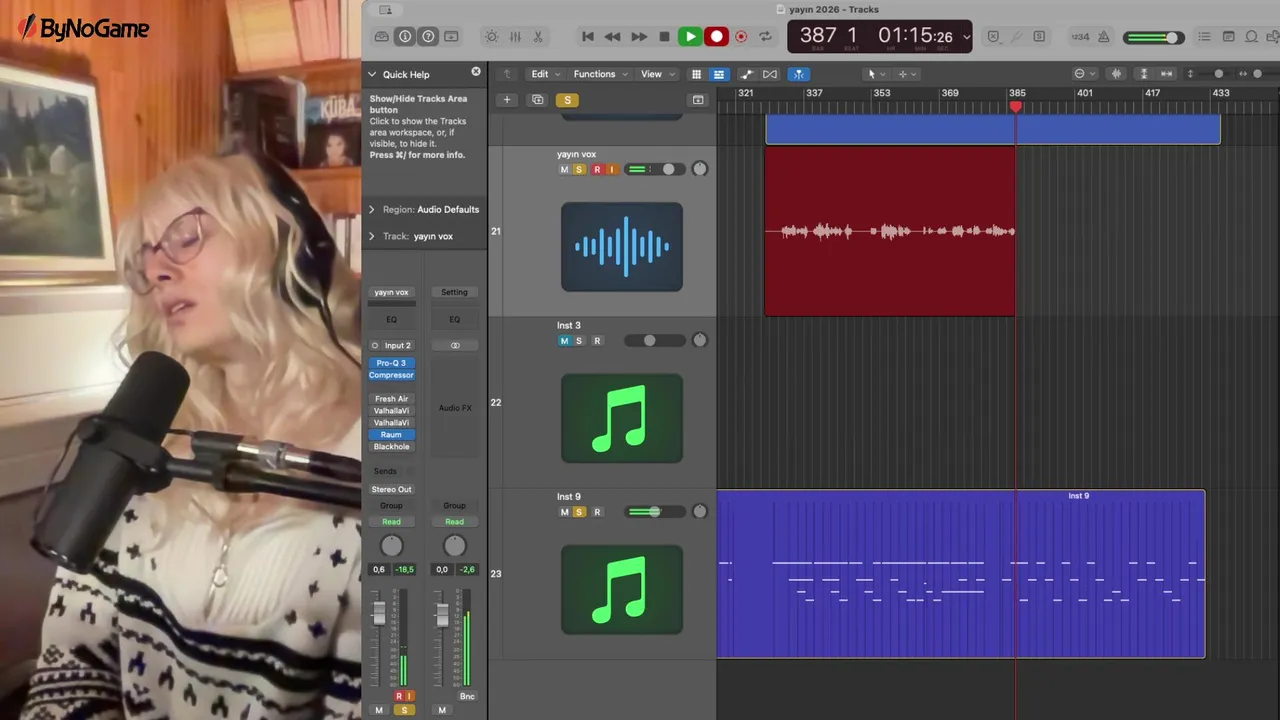The width and height of the screenshot is (1280, 720).
Task: Open the Pro-Q 3 plugin slot
Action: click(391, 363)
